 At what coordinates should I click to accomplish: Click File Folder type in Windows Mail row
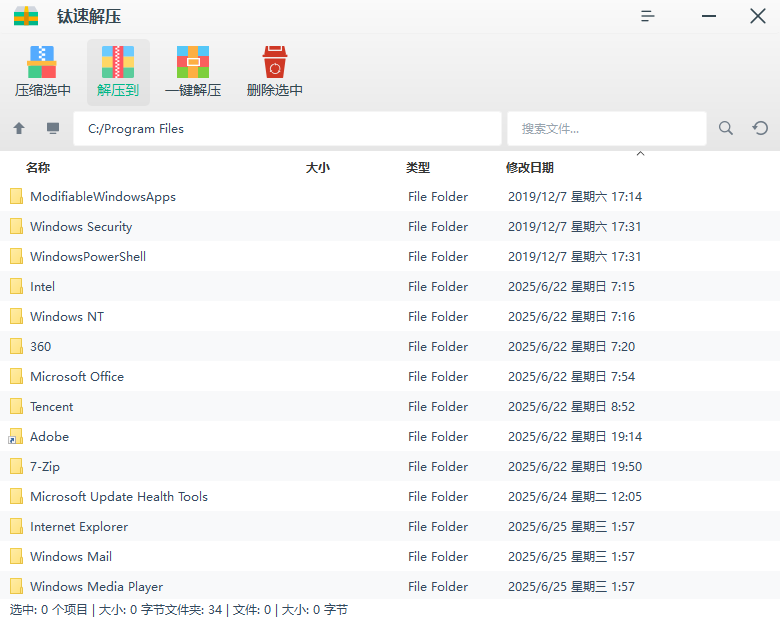point(438,556)
